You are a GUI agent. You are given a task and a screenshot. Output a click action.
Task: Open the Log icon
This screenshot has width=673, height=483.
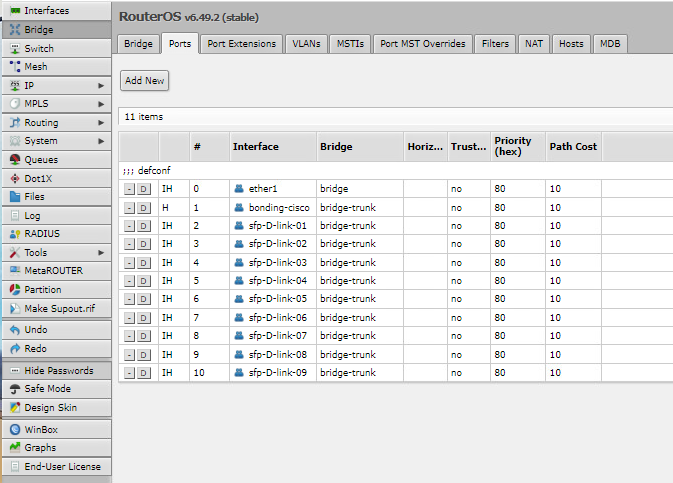pos(15,216)
